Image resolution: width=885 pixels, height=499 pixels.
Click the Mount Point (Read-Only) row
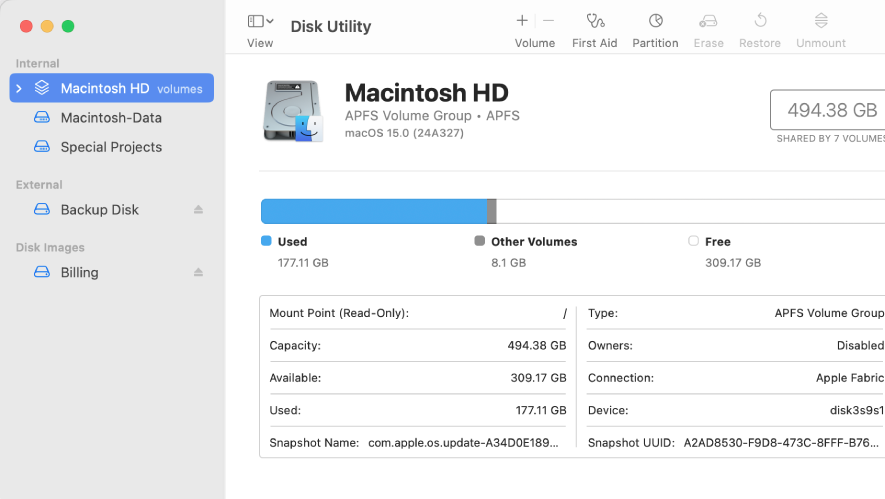(x=418, y=313)
